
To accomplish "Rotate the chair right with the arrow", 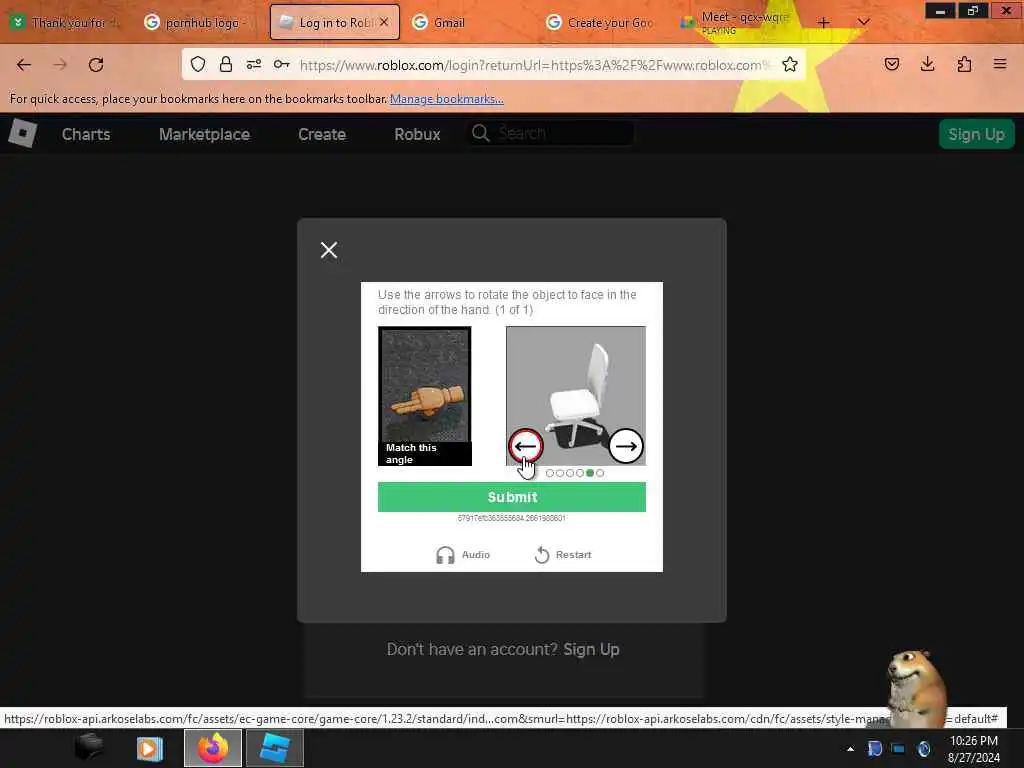I will tap(626, 446).
